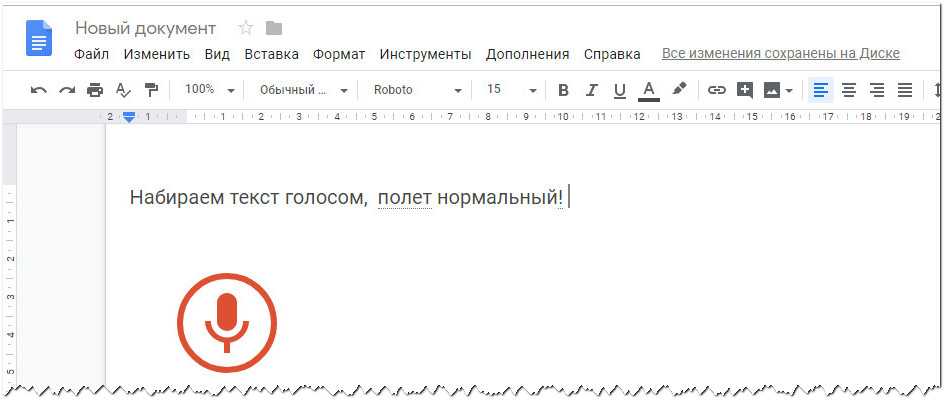Click the underlined word полет
The width and height of the screenshot is (944, 405).
(x=405, y=197)
